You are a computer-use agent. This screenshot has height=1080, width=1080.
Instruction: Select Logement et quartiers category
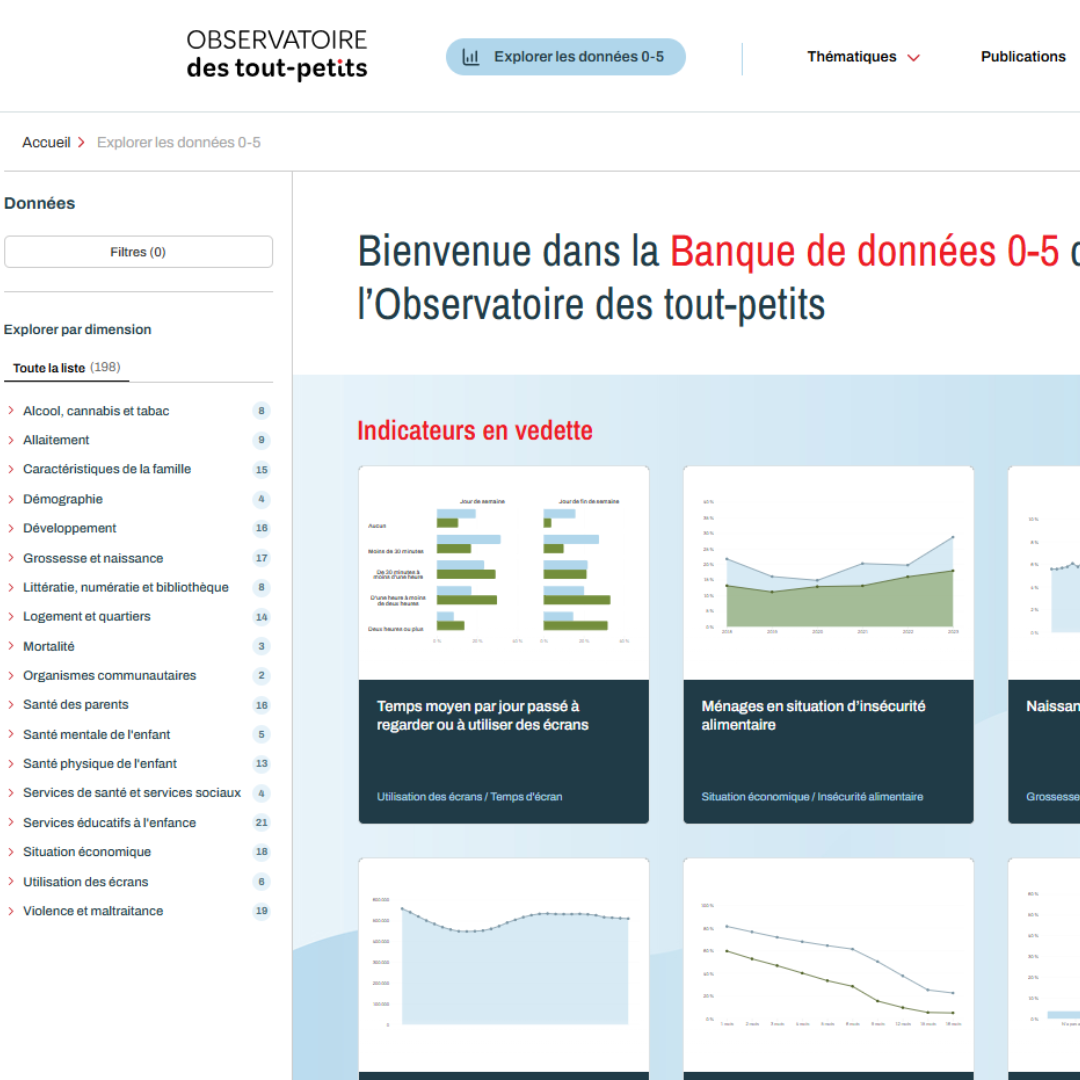87,616
